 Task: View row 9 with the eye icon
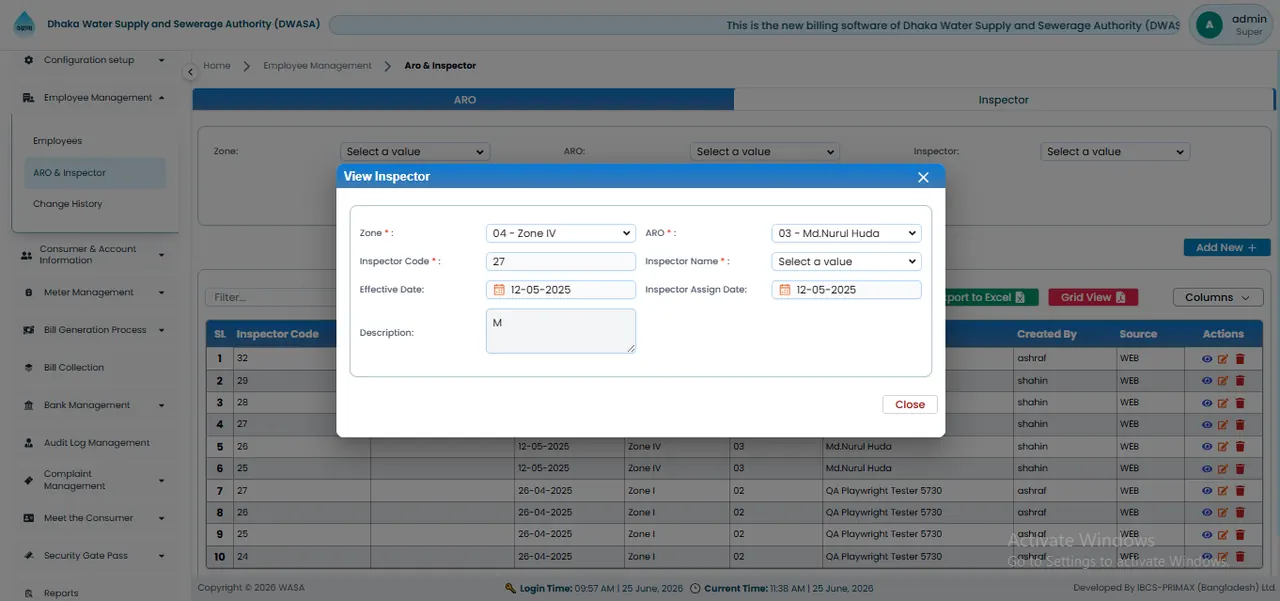1207,534
